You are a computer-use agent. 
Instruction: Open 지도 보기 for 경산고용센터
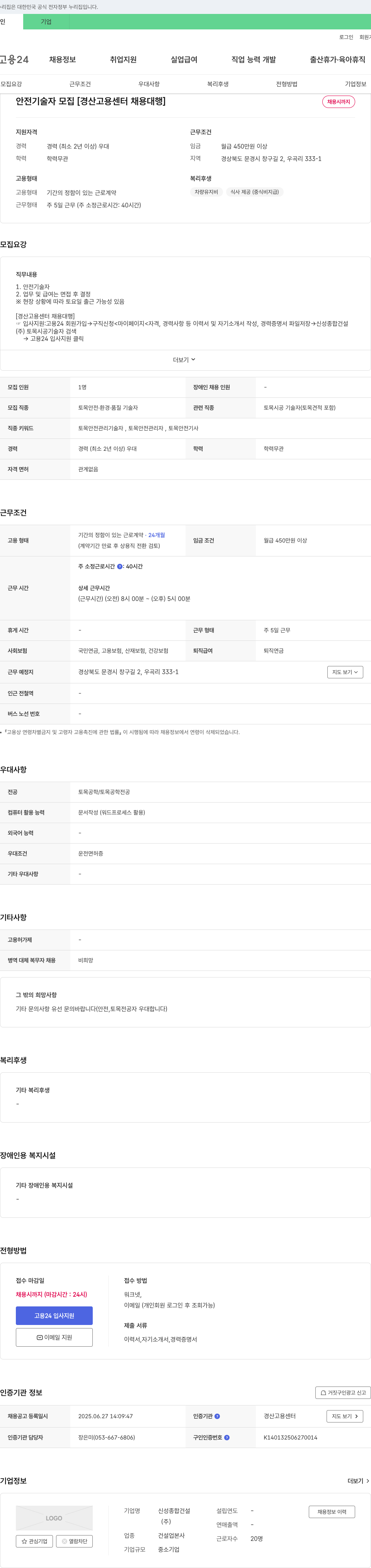tap(345, 1416)
